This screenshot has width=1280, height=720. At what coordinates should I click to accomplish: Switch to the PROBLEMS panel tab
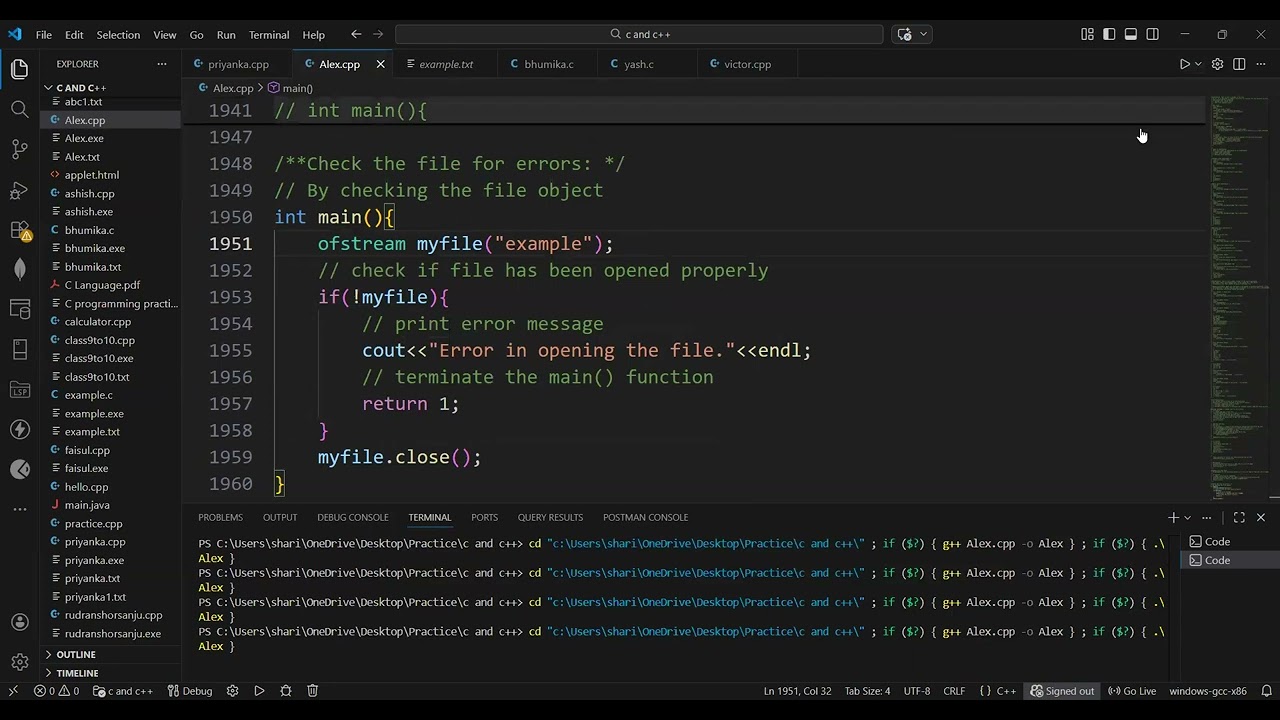pyautogui.click(x=220, y=517)
